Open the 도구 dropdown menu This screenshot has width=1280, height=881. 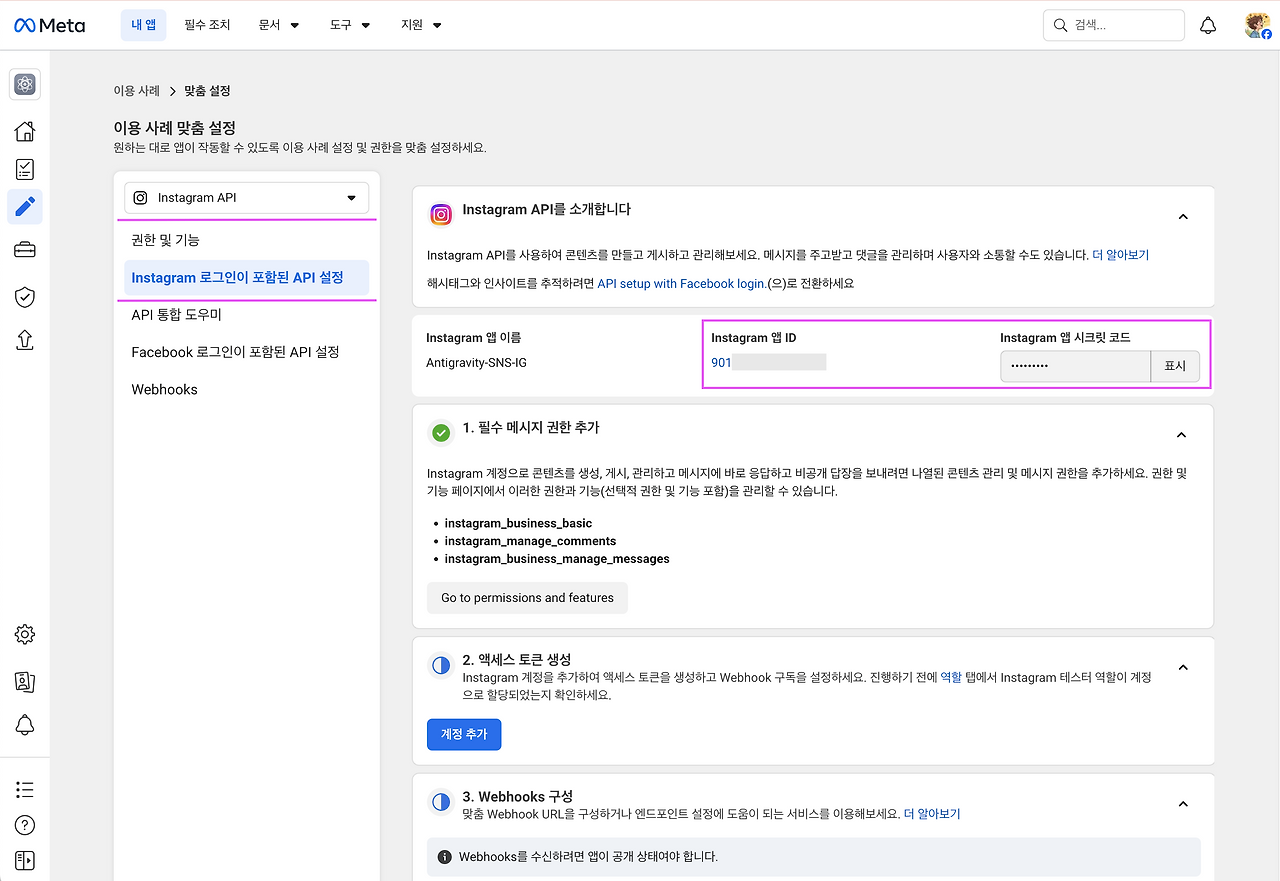coord(350,25)
